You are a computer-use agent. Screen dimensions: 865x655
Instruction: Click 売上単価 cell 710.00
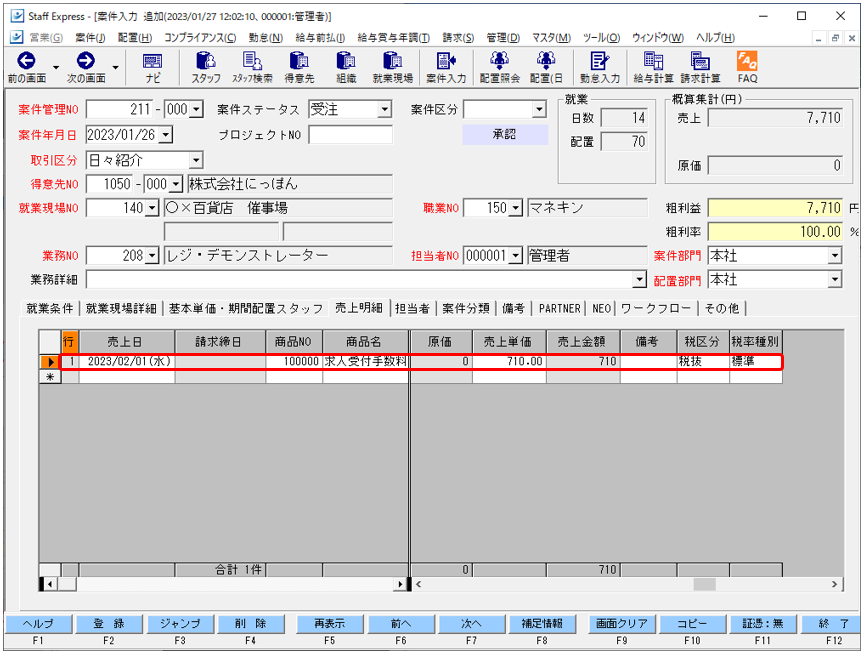coord(509,361)
